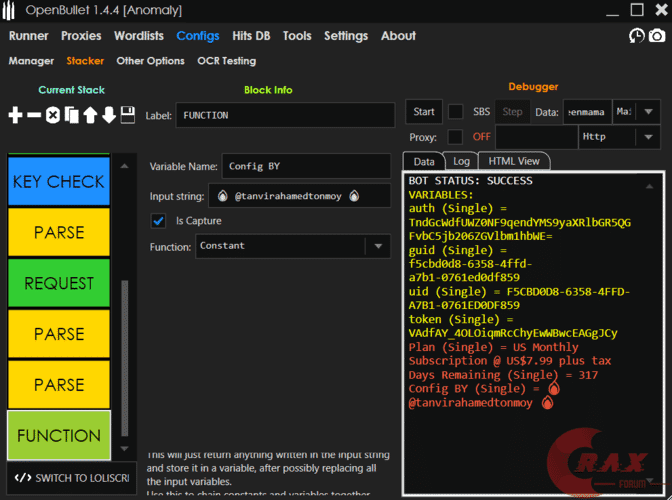
Task: Switch to the Log tab
Action: click(461, 161)
